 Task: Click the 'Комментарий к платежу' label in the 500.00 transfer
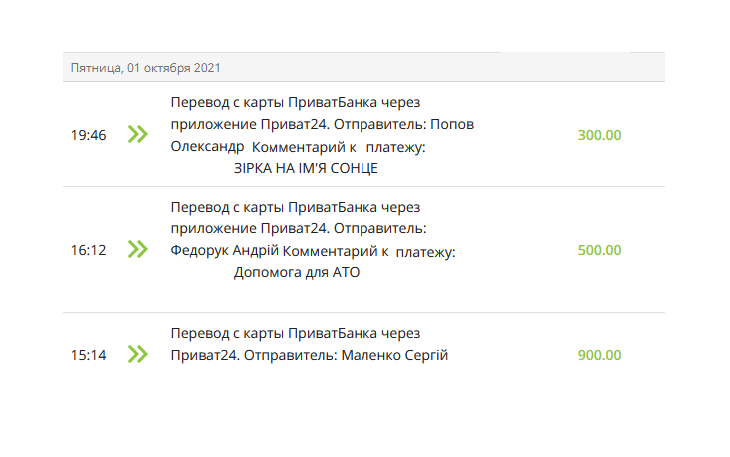point(369,251)
